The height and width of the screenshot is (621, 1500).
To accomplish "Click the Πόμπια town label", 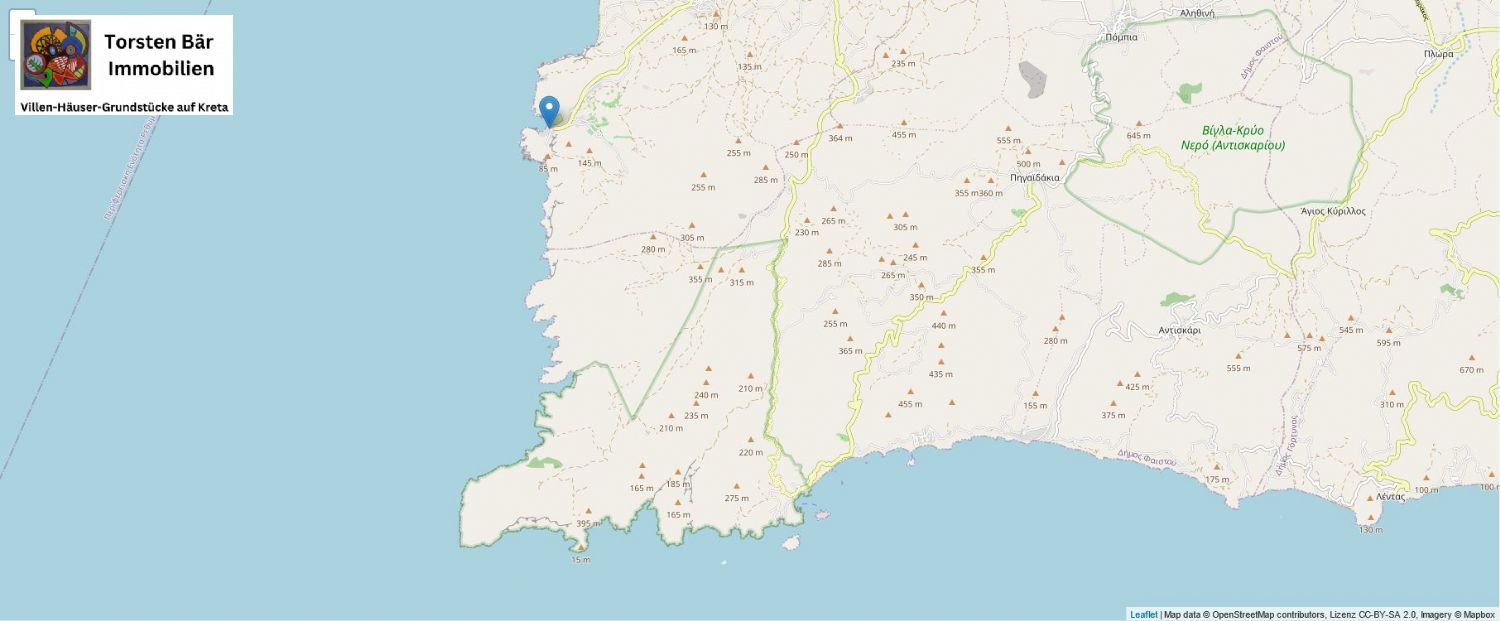I will (x=1122, y=37).
